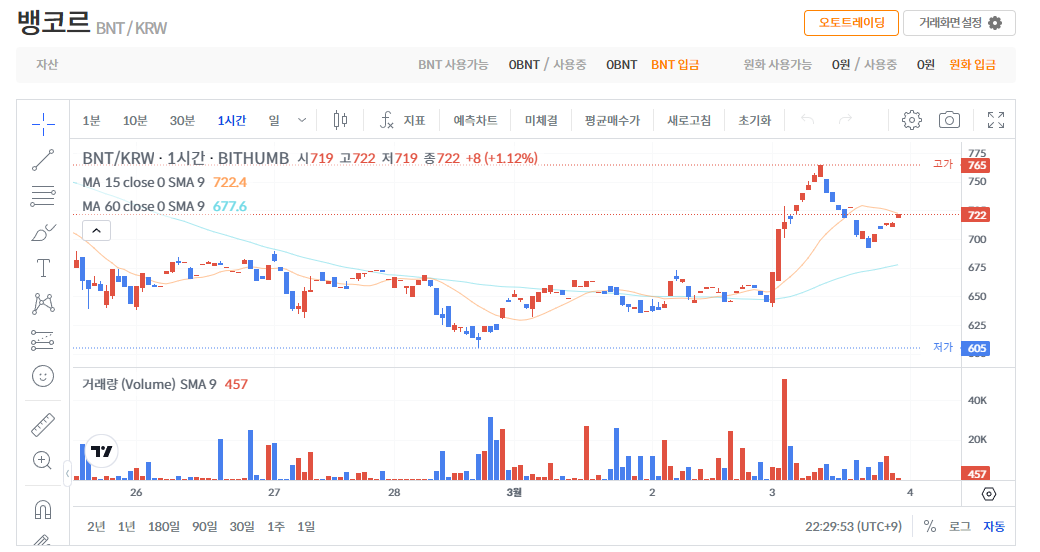Click 새로고침 refresh button
The height and width of the screenshot is (552, 1040).
click(689, 120)
